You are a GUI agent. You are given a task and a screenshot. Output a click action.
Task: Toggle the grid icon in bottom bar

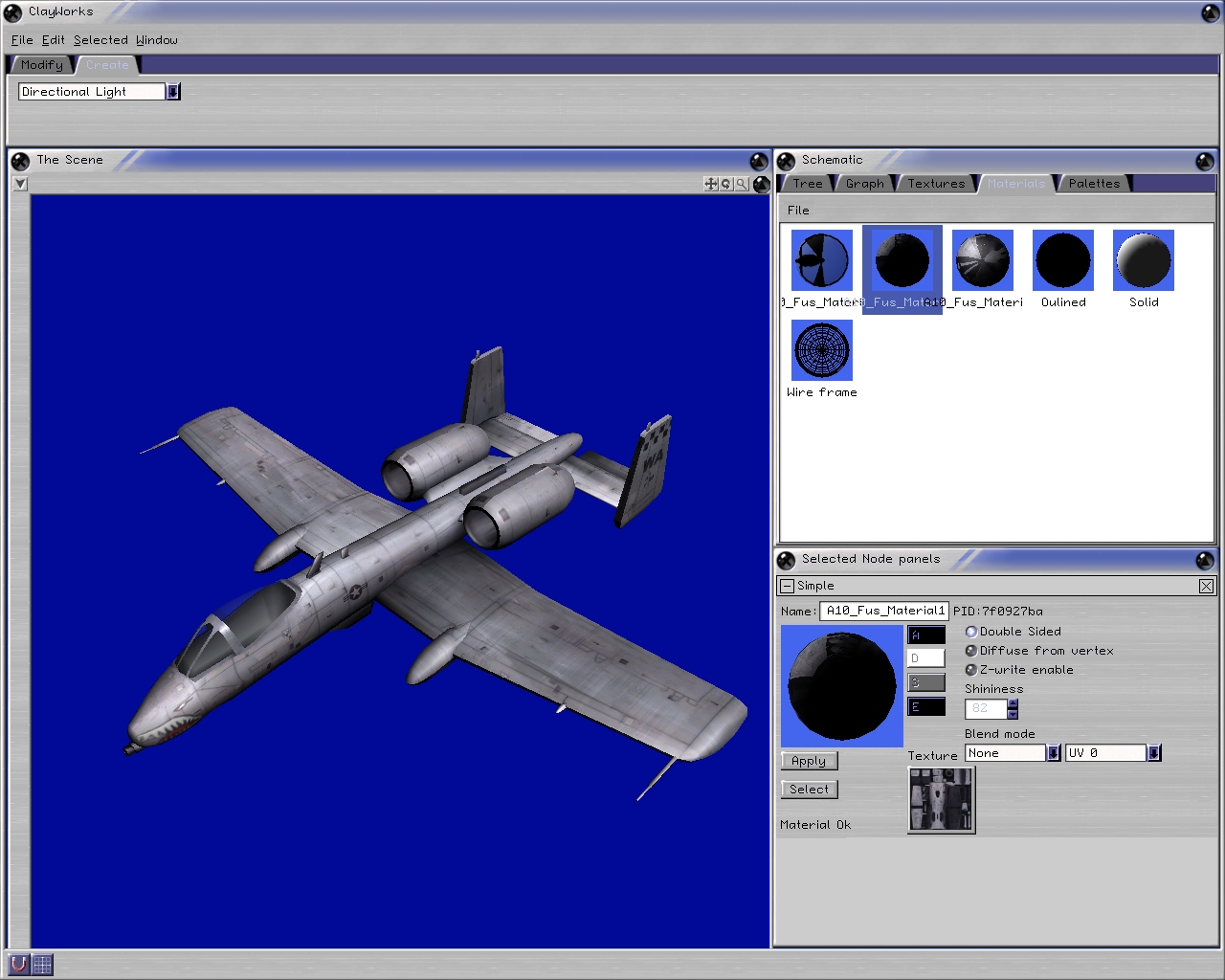42,964
